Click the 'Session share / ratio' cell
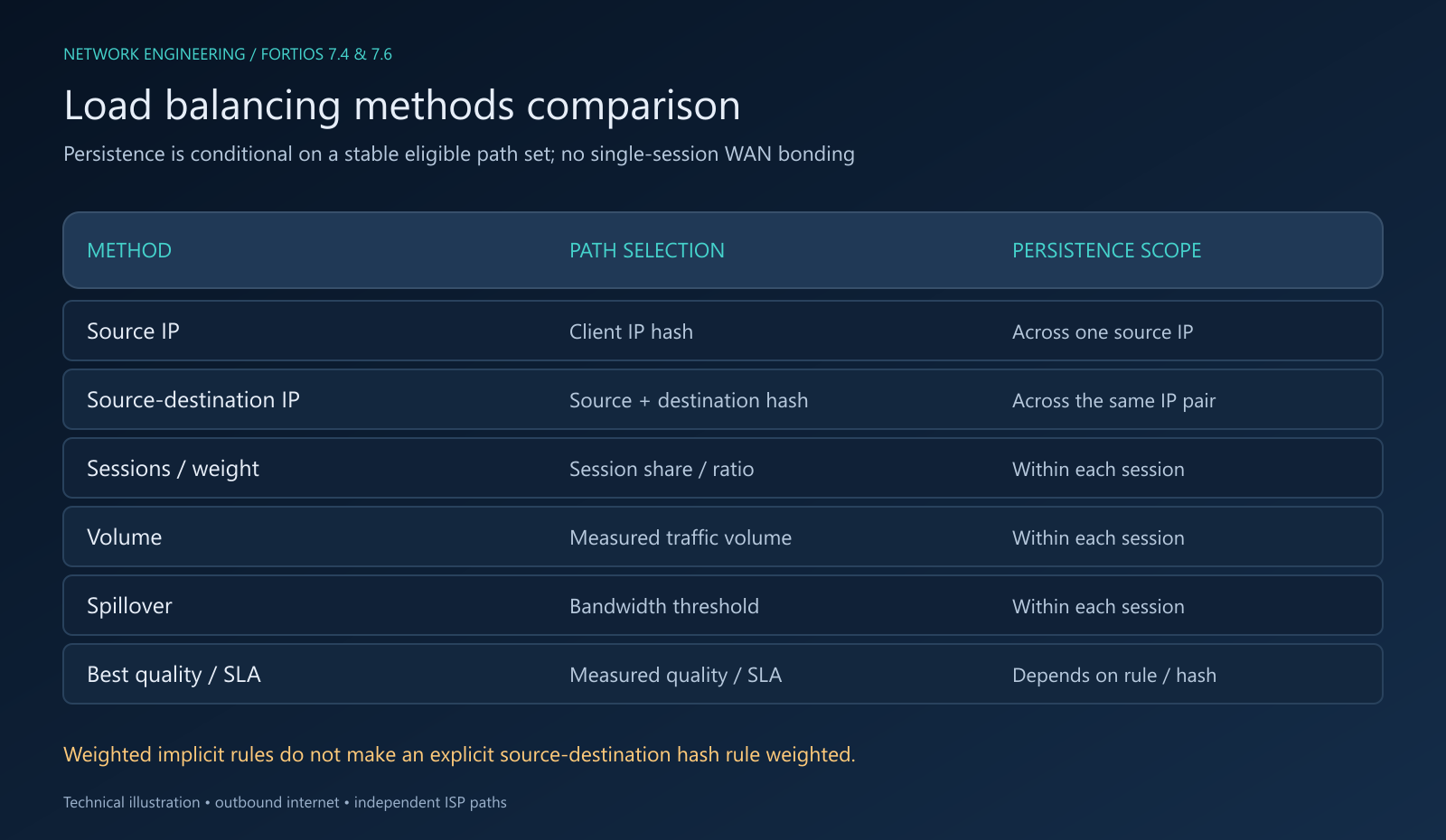The height and width of the screenshot is (840, 1446). coord(662,469)
